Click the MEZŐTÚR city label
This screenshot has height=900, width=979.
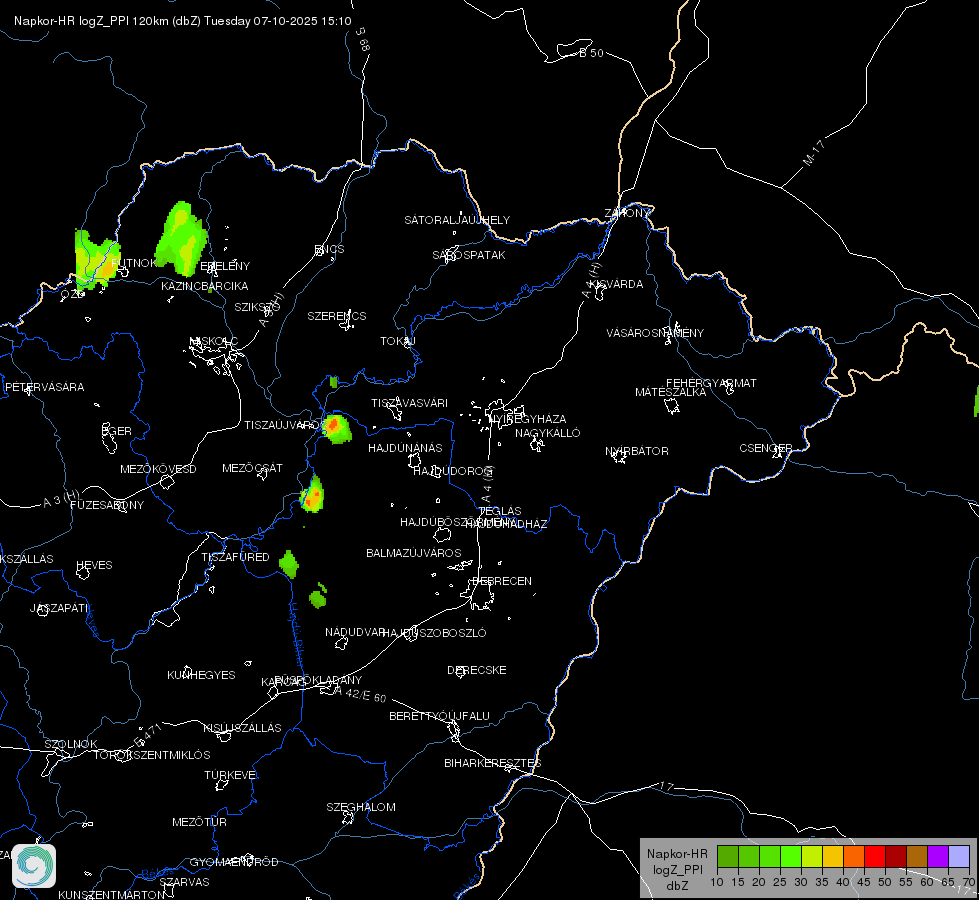click(199, 822)
